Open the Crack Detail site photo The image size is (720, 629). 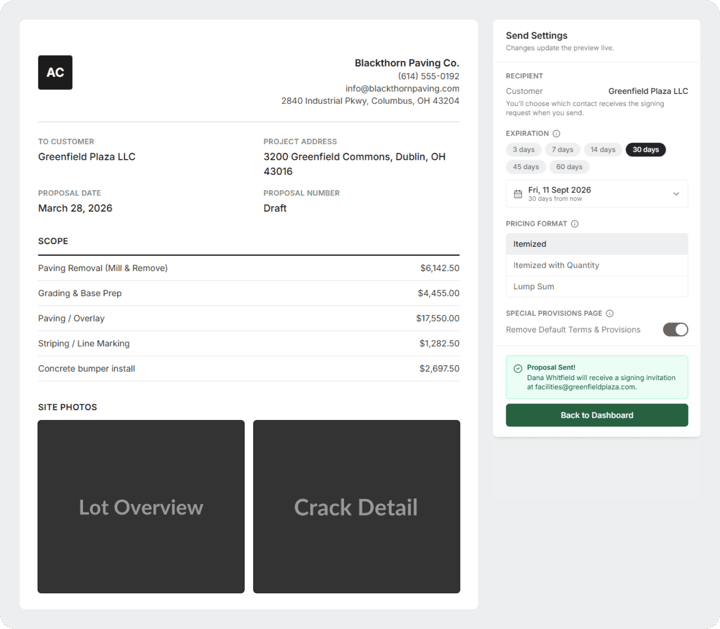coord(356,506)
